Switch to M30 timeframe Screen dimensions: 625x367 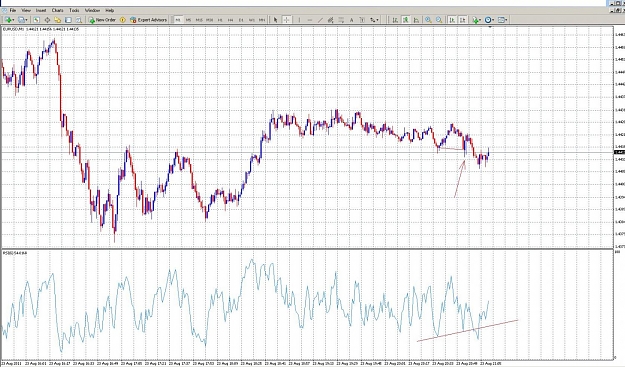click(x=210, y=20)
